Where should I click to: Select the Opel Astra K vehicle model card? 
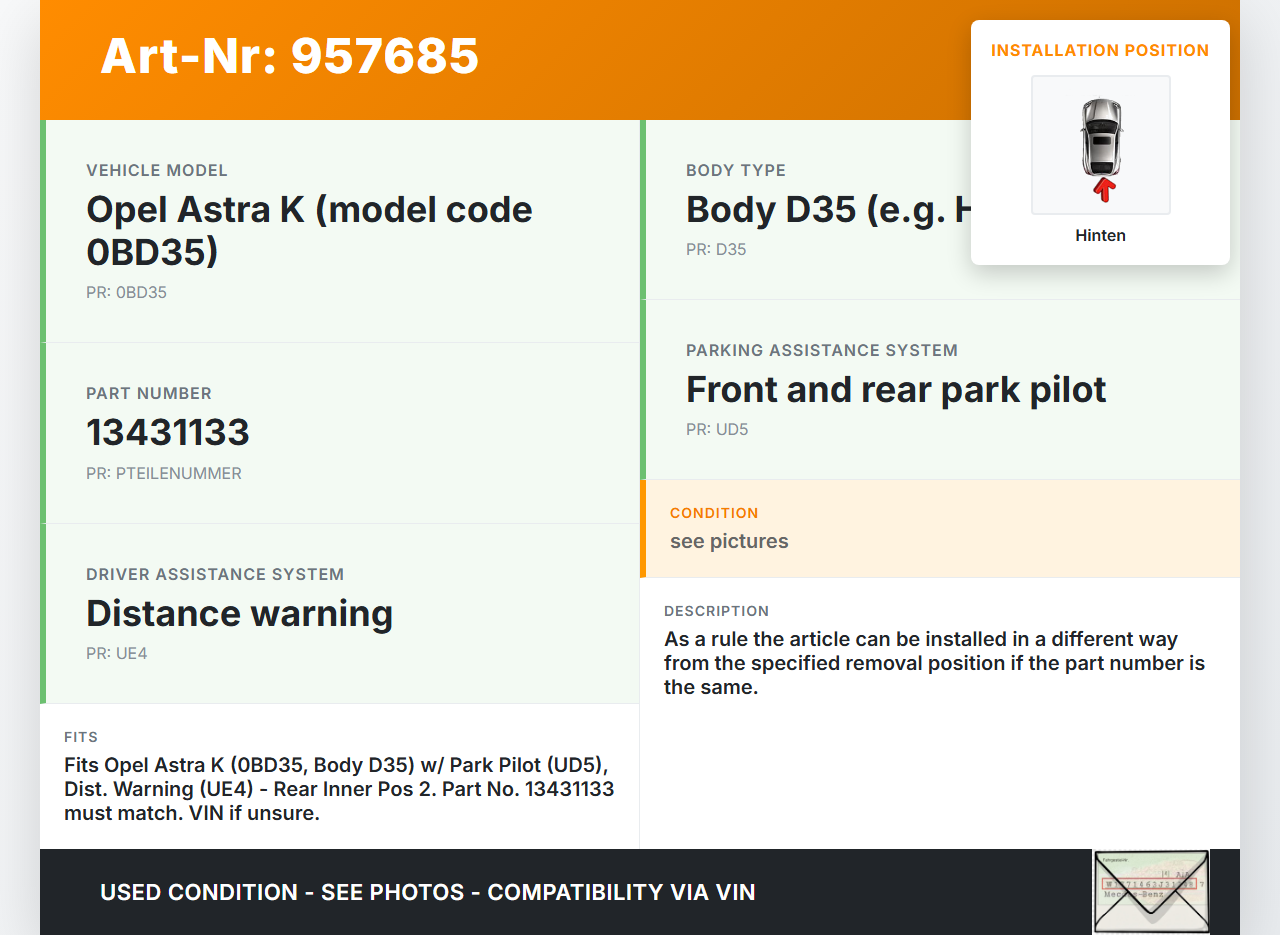[x=340, y=231]
